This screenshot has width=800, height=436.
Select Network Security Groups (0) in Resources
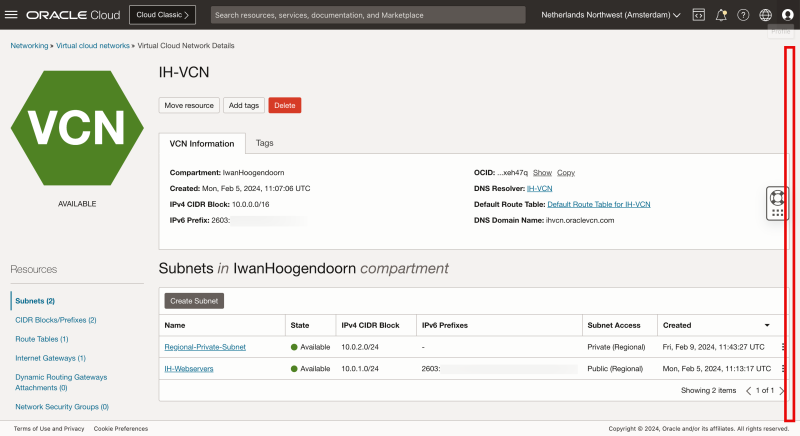[62, 407]
